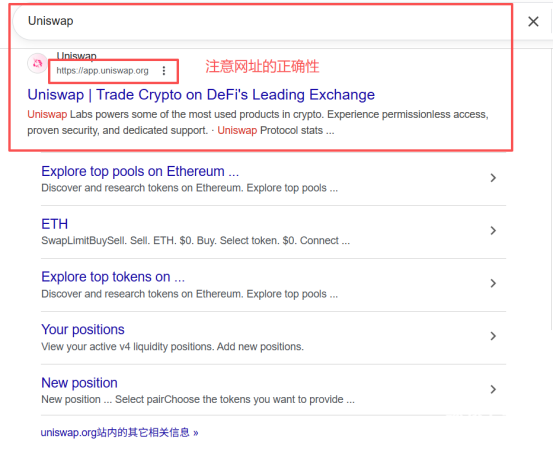
Task: Expand the chevron for Explore top pools row
Action: 493,178
